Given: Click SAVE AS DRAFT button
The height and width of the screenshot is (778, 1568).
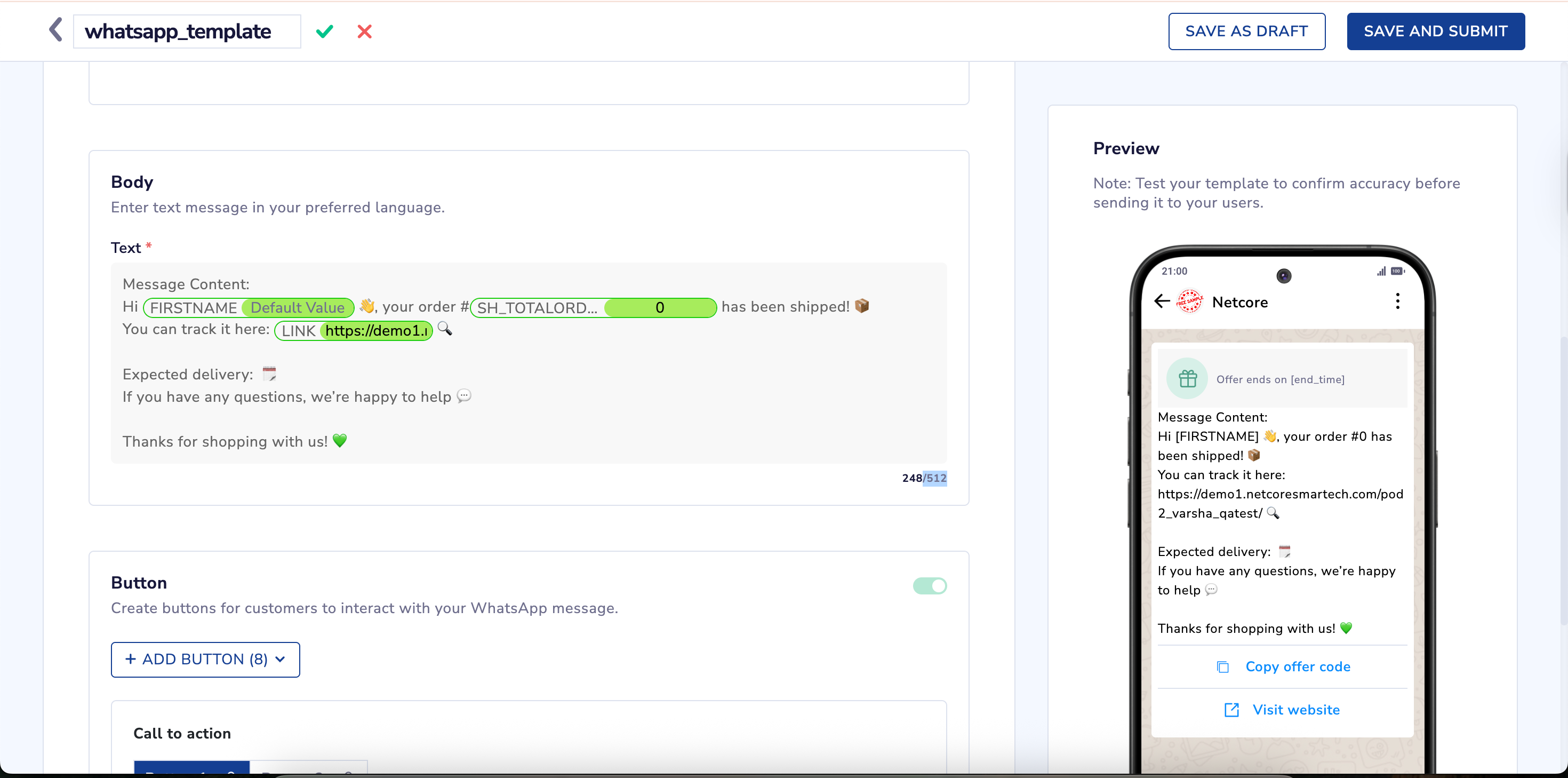Looking at the screenshot, I should click(x=1246, y=31).
